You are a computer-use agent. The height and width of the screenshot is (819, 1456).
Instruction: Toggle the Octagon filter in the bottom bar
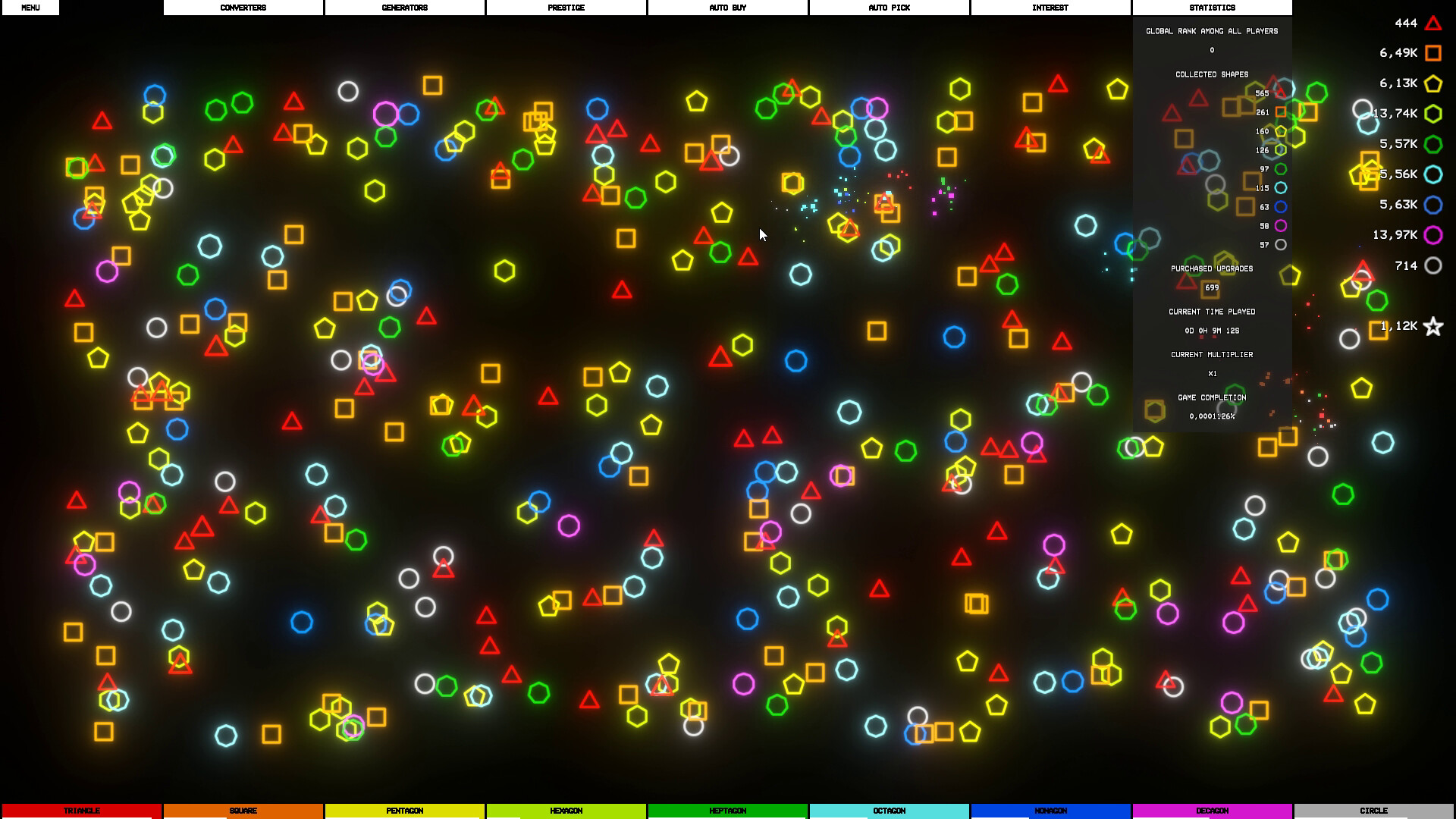[889, 810]
